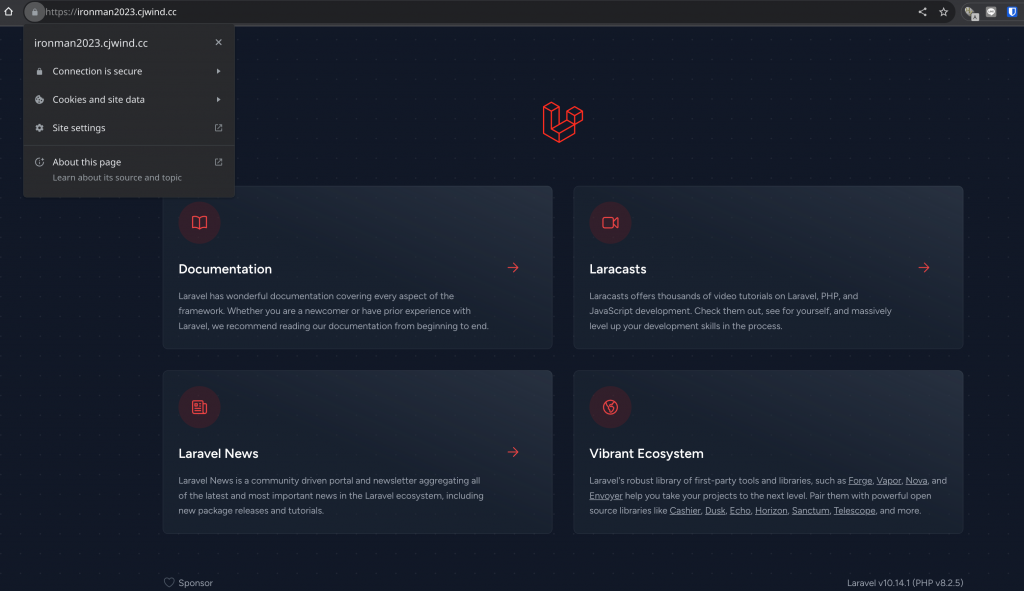Viewport: 1024px width, 591px height.
Task: Bookmark this page with the star icon
Action: pos(943,12)
